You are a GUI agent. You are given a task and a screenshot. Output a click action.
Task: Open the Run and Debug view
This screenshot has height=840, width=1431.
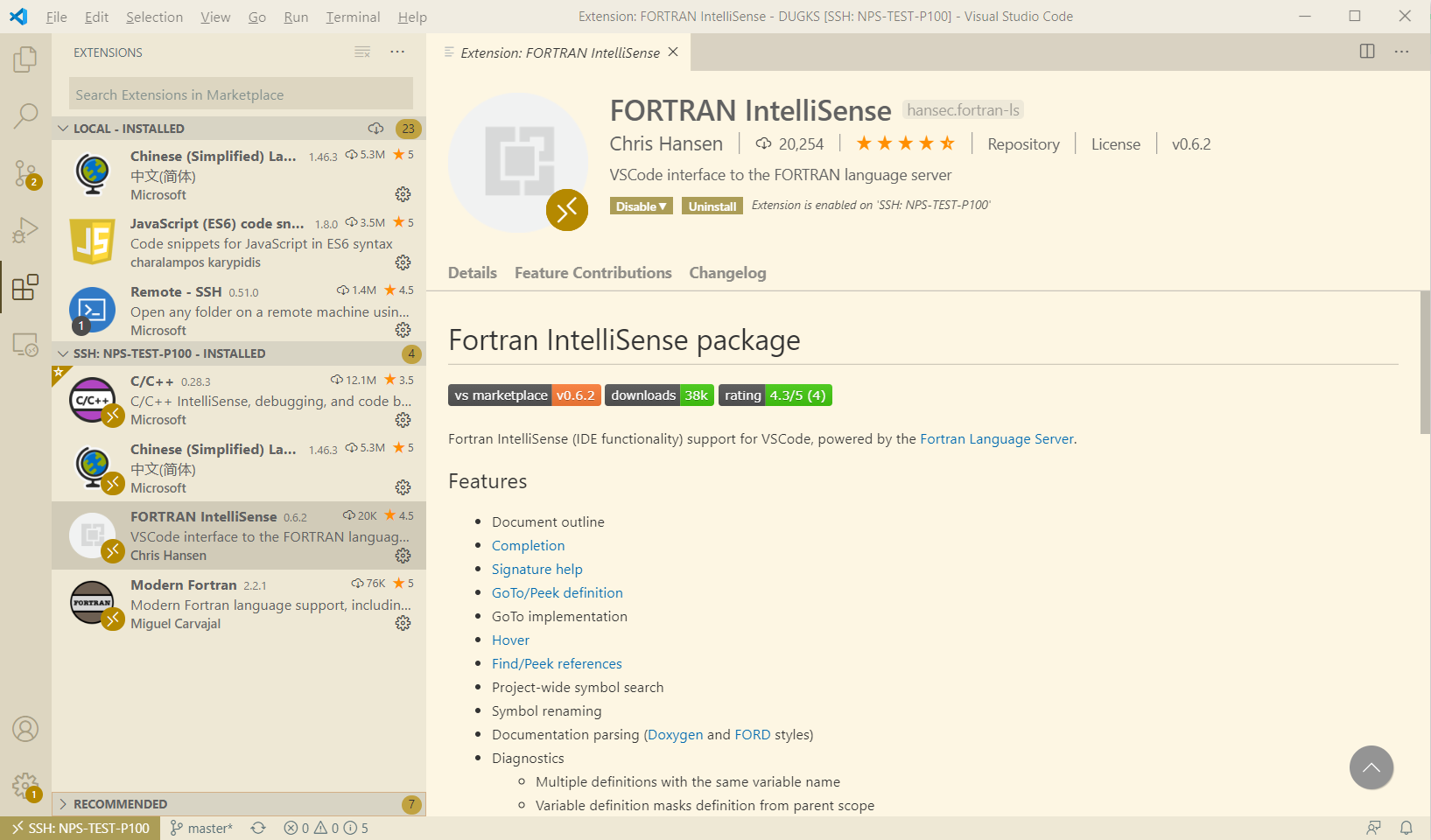(25, 230)
